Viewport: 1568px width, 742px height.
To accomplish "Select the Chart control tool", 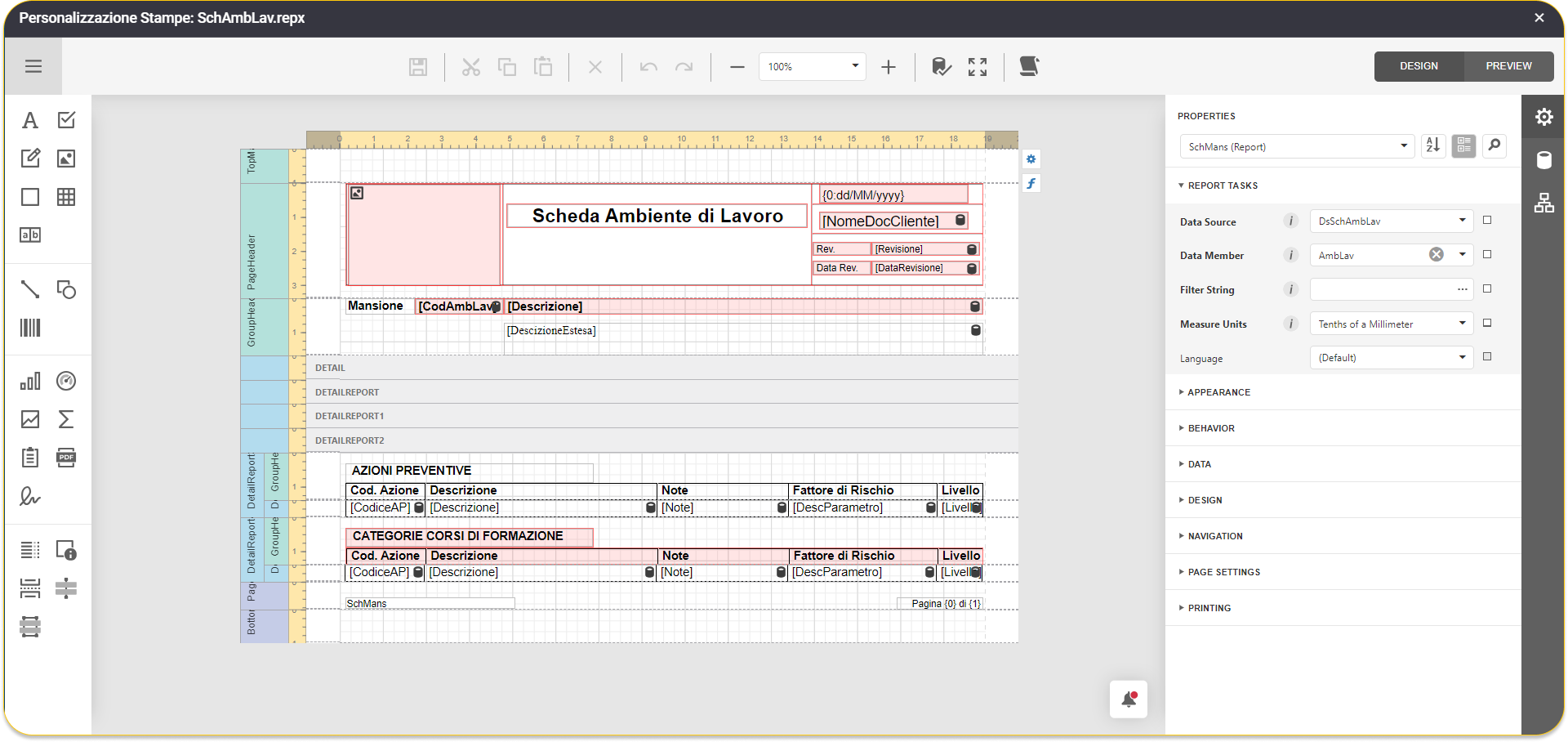I will (x=30, y=381).
